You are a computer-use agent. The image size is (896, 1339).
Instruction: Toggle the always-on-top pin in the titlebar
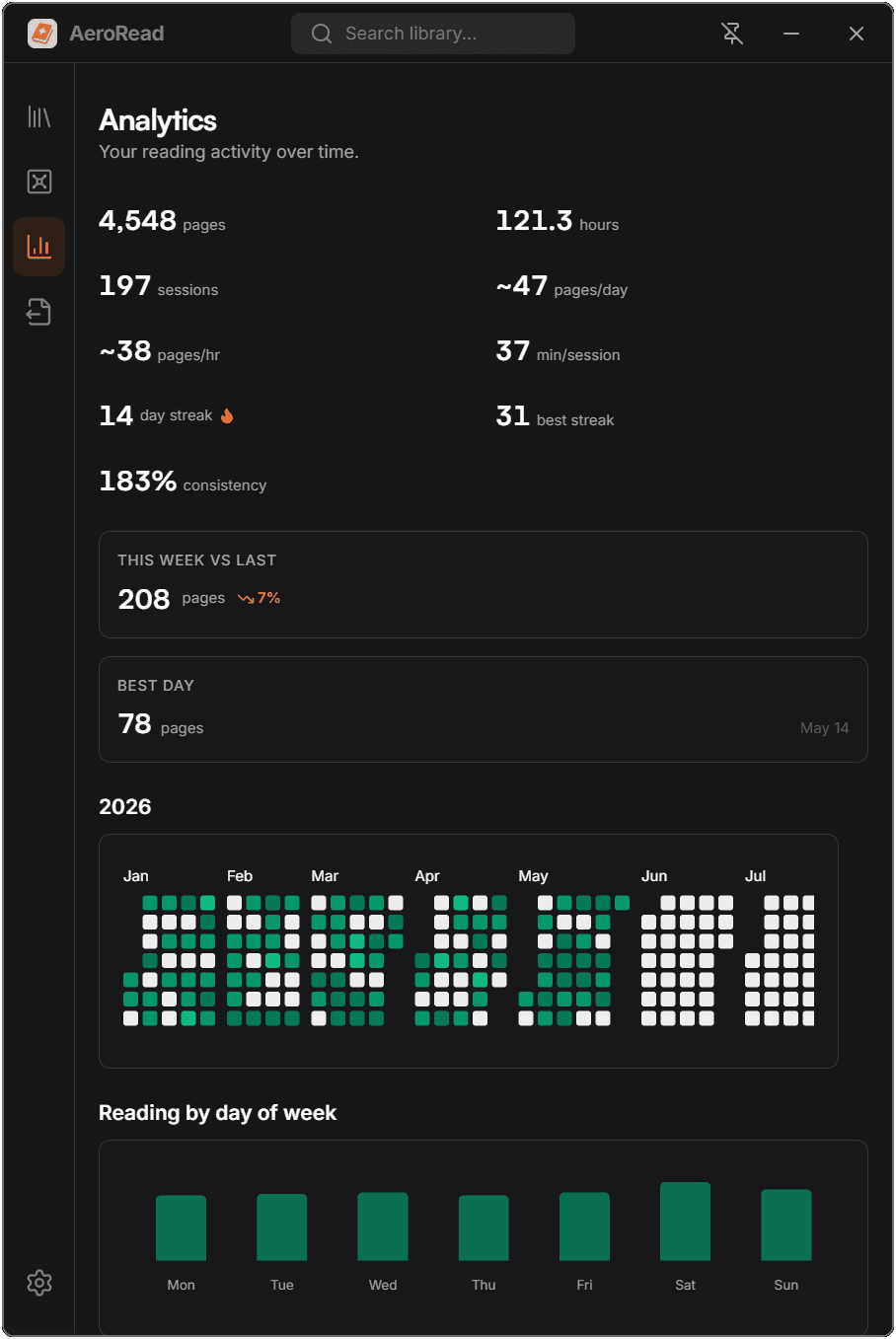coord(732,33)
